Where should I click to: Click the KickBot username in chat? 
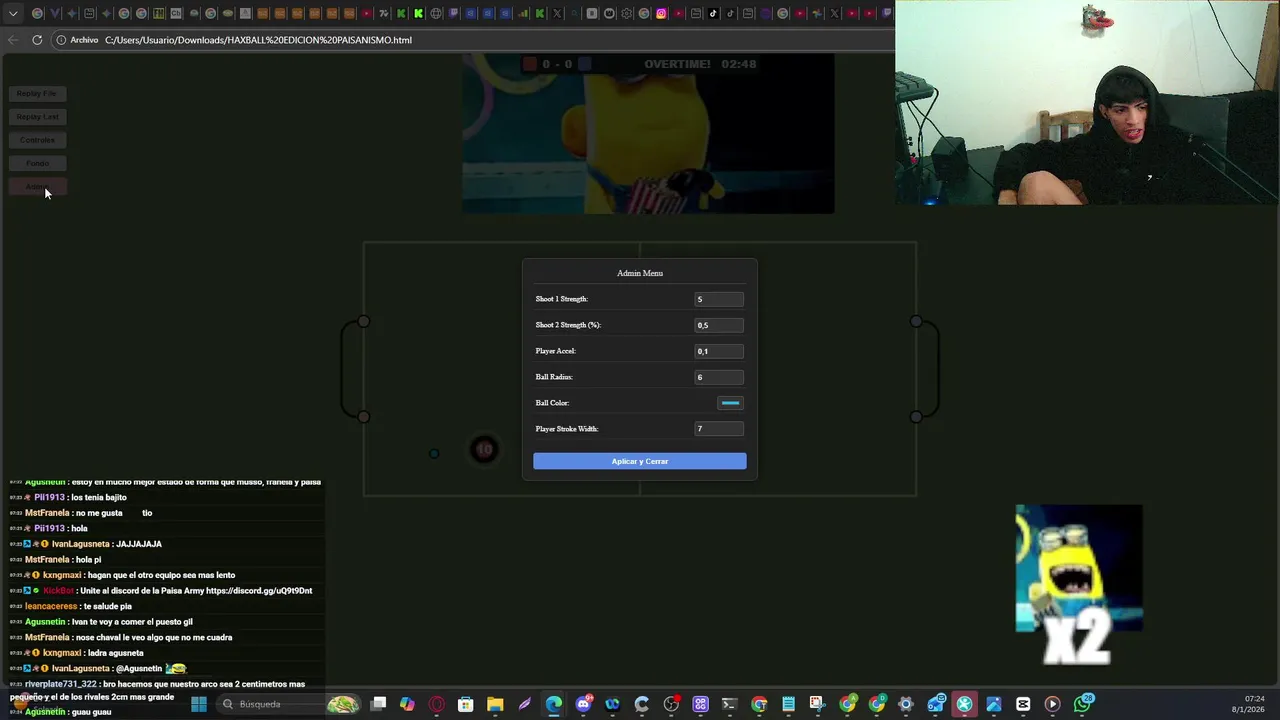(x=58, y=591)
